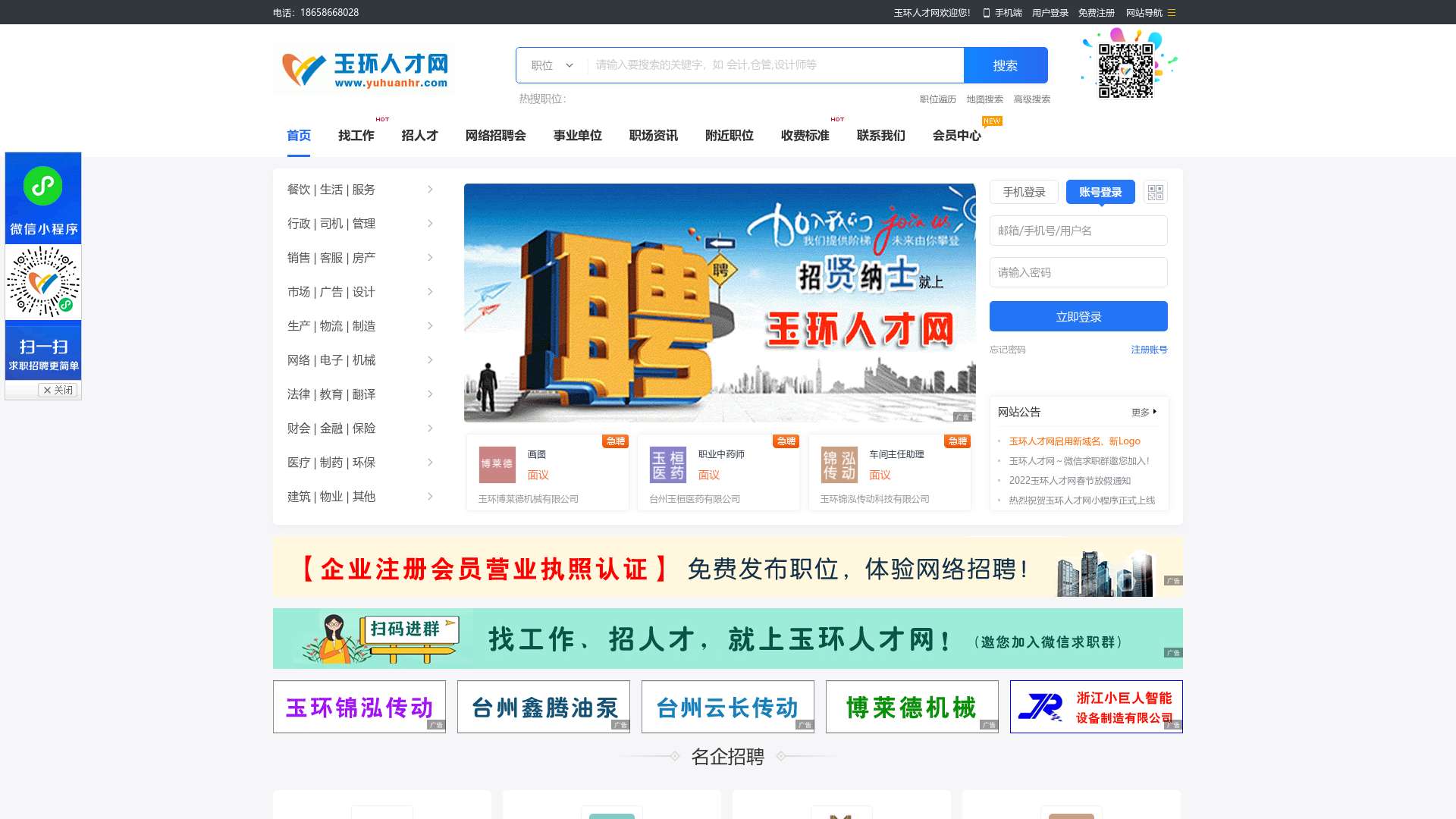The height and width of the screenshot is (819, 1456).
Task: Click the 锦泓传动 company logo
Action: (x=839, y=465)
